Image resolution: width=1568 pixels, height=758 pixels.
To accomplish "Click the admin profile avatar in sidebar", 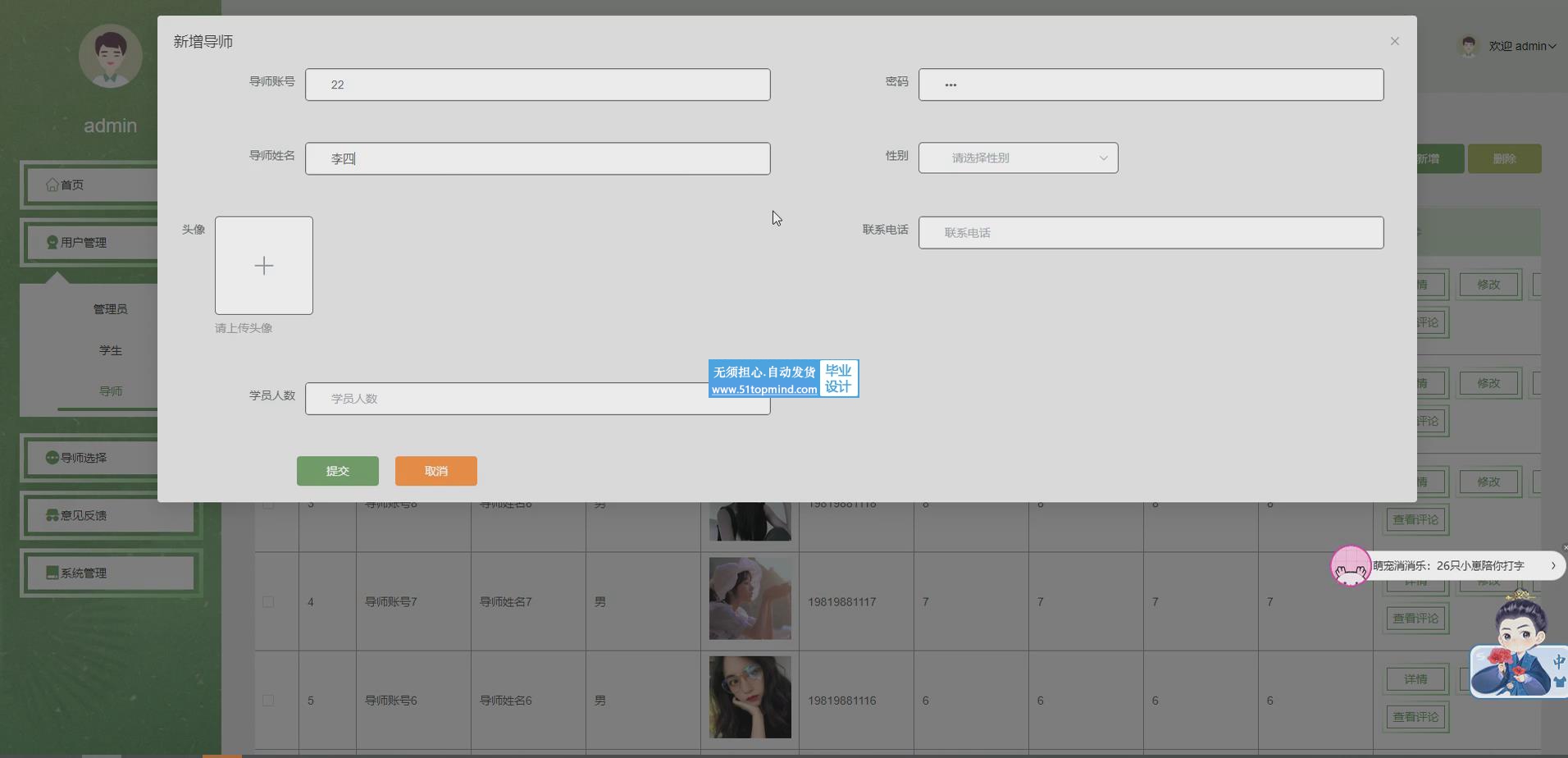I will click(x=110, y=56).
